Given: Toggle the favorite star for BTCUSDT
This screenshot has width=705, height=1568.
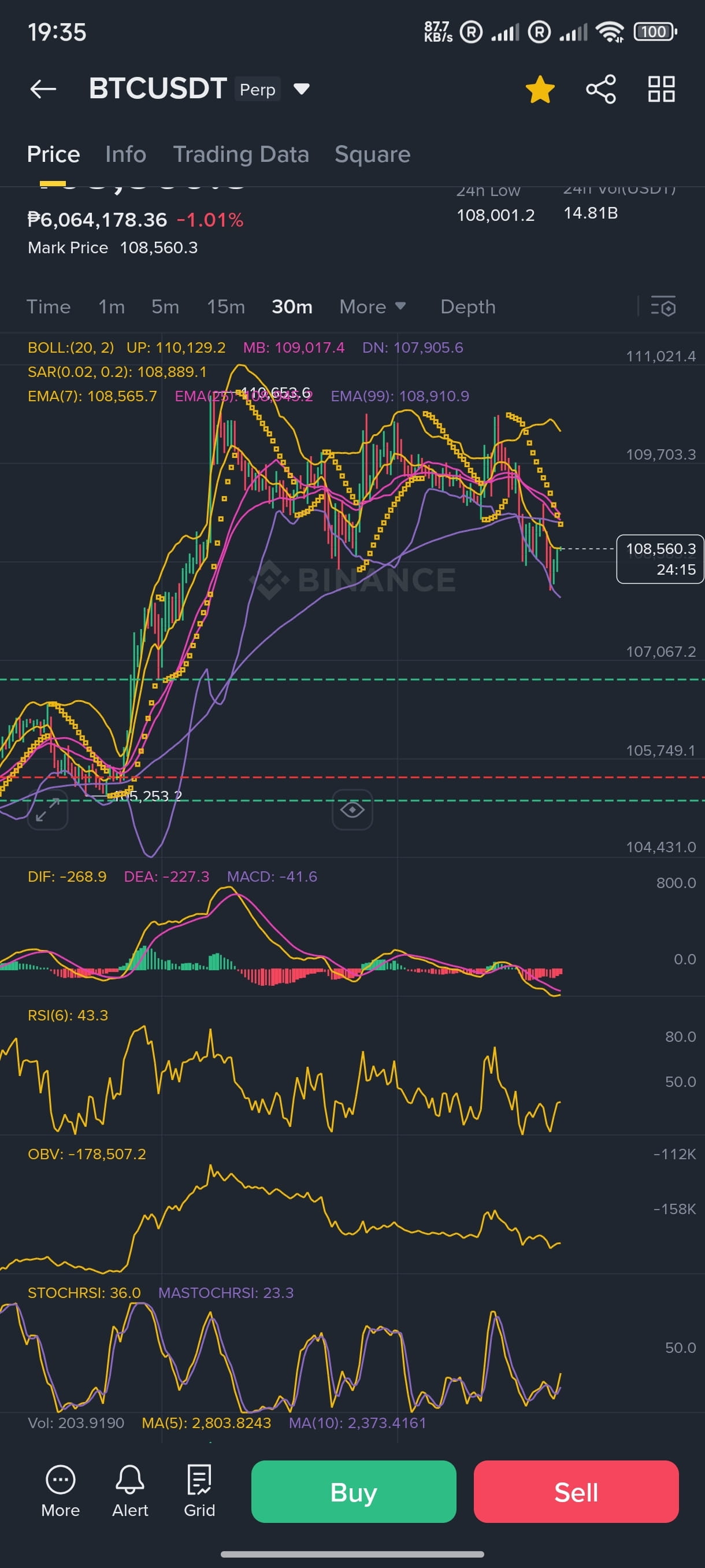Looking at the screenshot, I should coord(540,89).
